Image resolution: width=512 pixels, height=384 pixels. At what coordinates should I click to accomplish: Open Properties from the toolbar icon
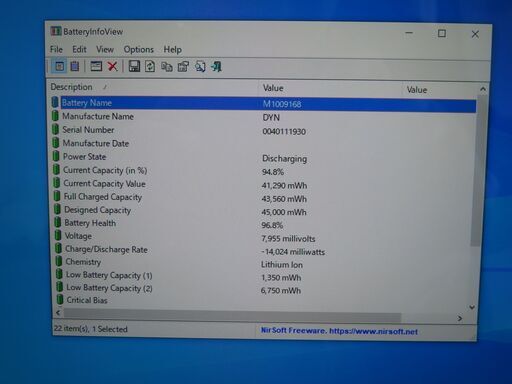coord(183,67)
